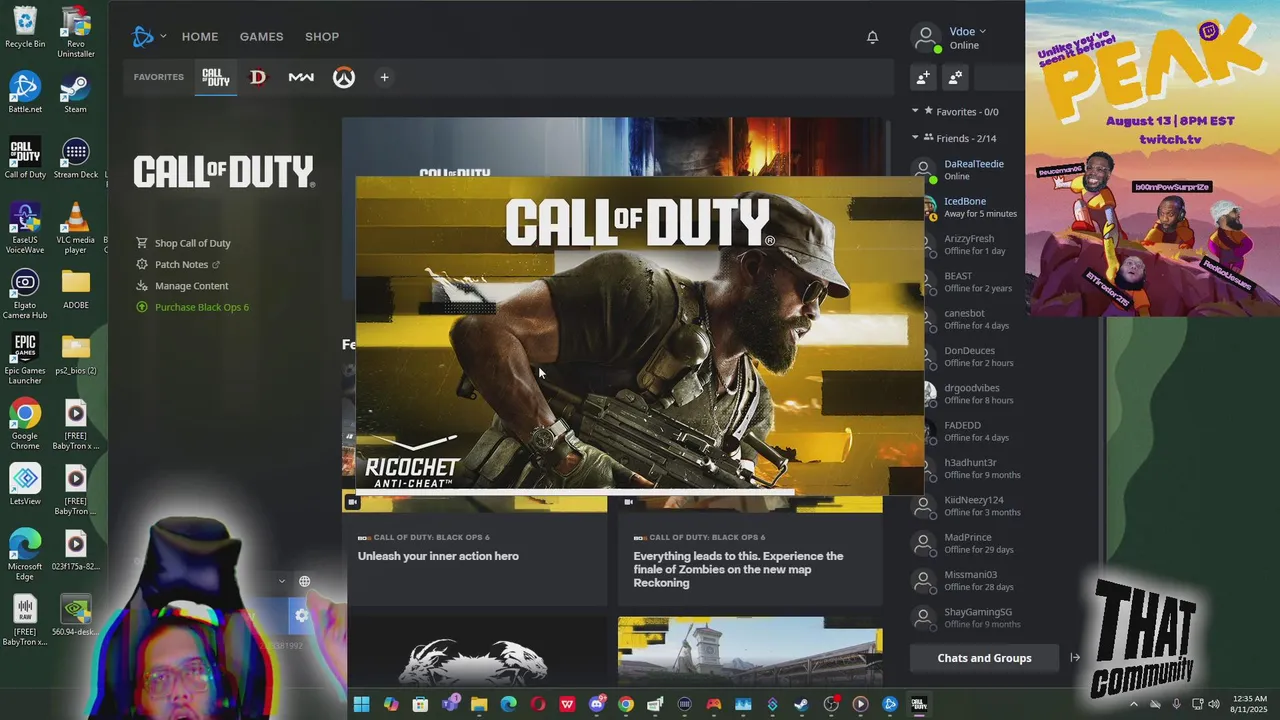1280x720 pixels.
Task: Open the SHOP tab
Action: 322,37
